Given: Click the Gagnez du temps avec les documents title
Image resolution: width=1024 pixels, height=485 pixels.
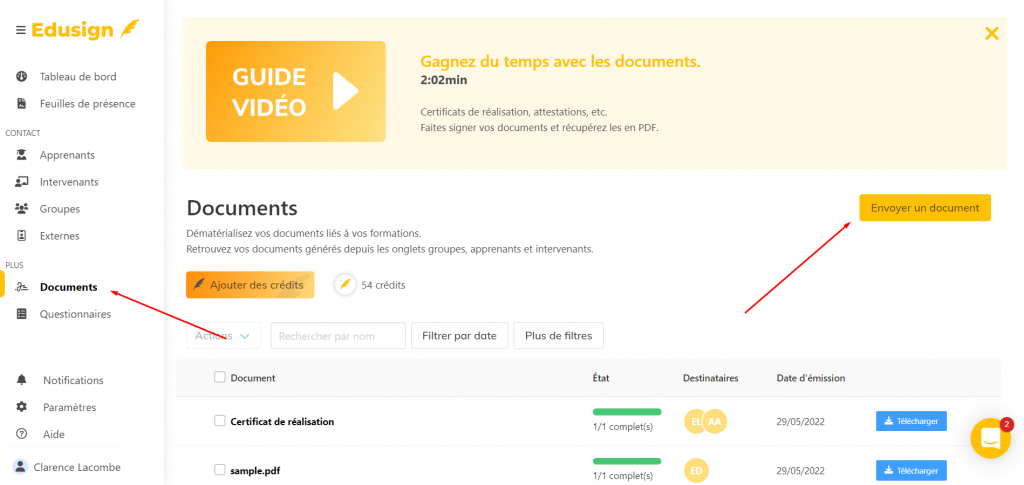Looking at the screenshot, I should point(560,61).
